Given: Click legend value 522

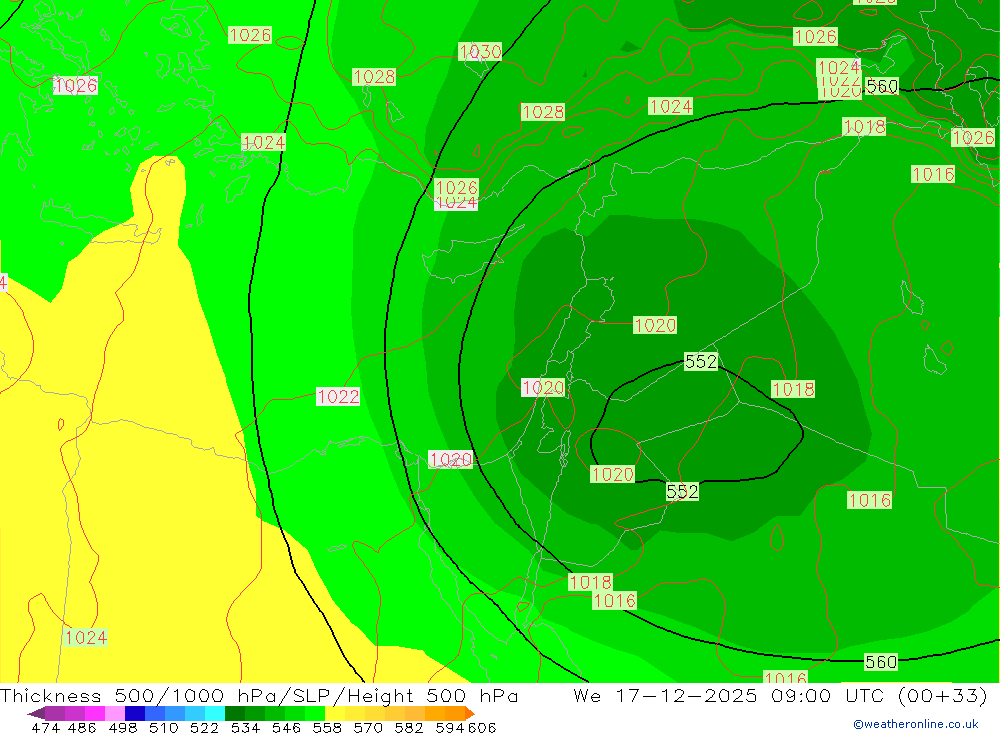Looking at the screenshot, I should 204,727.
